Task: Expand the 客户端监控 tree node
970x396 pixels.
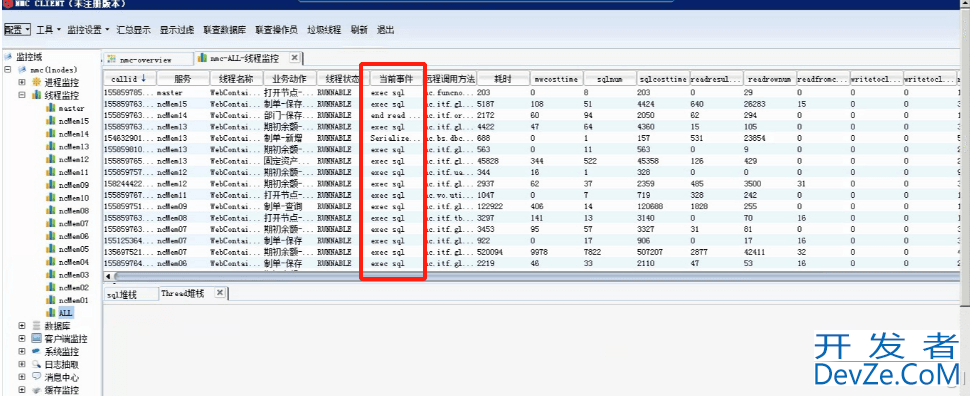Action: (x=22, y=338)
